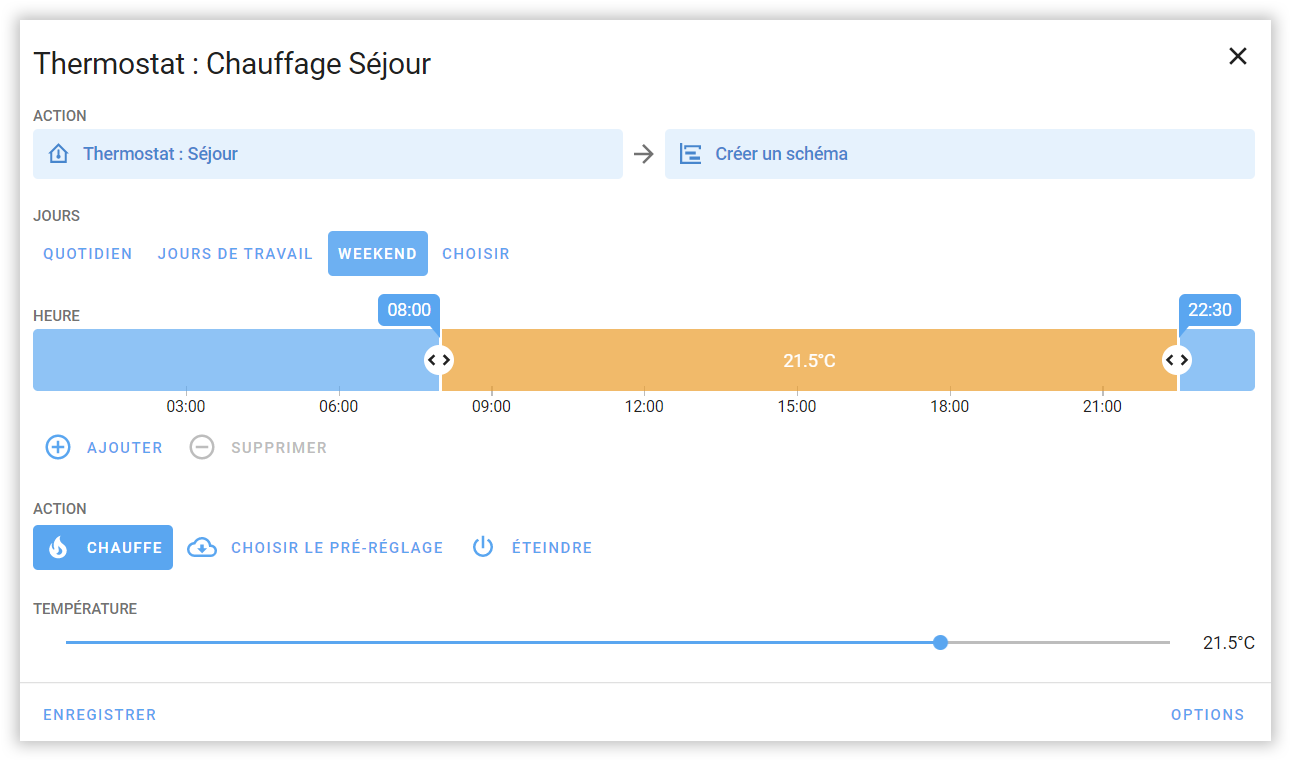Screen dimensions: 1291x761
Task: Click the power icon beside Éteindre
Action: [483, 548]
